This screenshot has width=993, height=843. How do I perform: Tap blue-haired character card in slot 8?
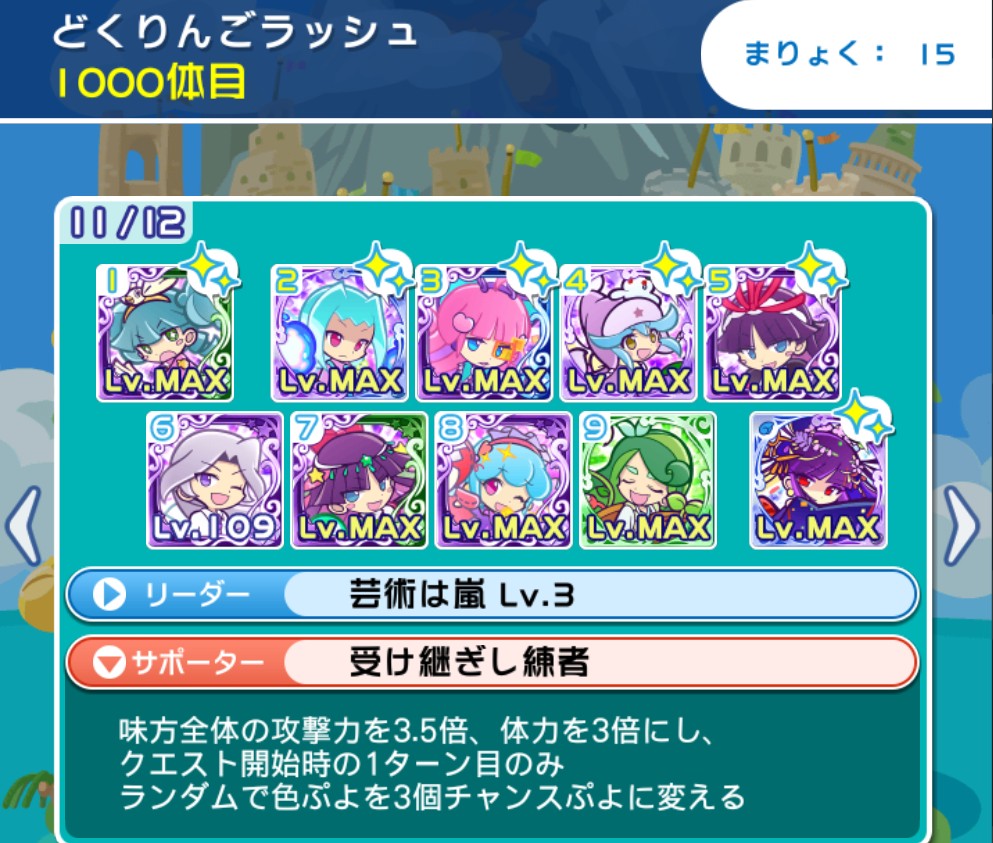click(x=503, y=480)
